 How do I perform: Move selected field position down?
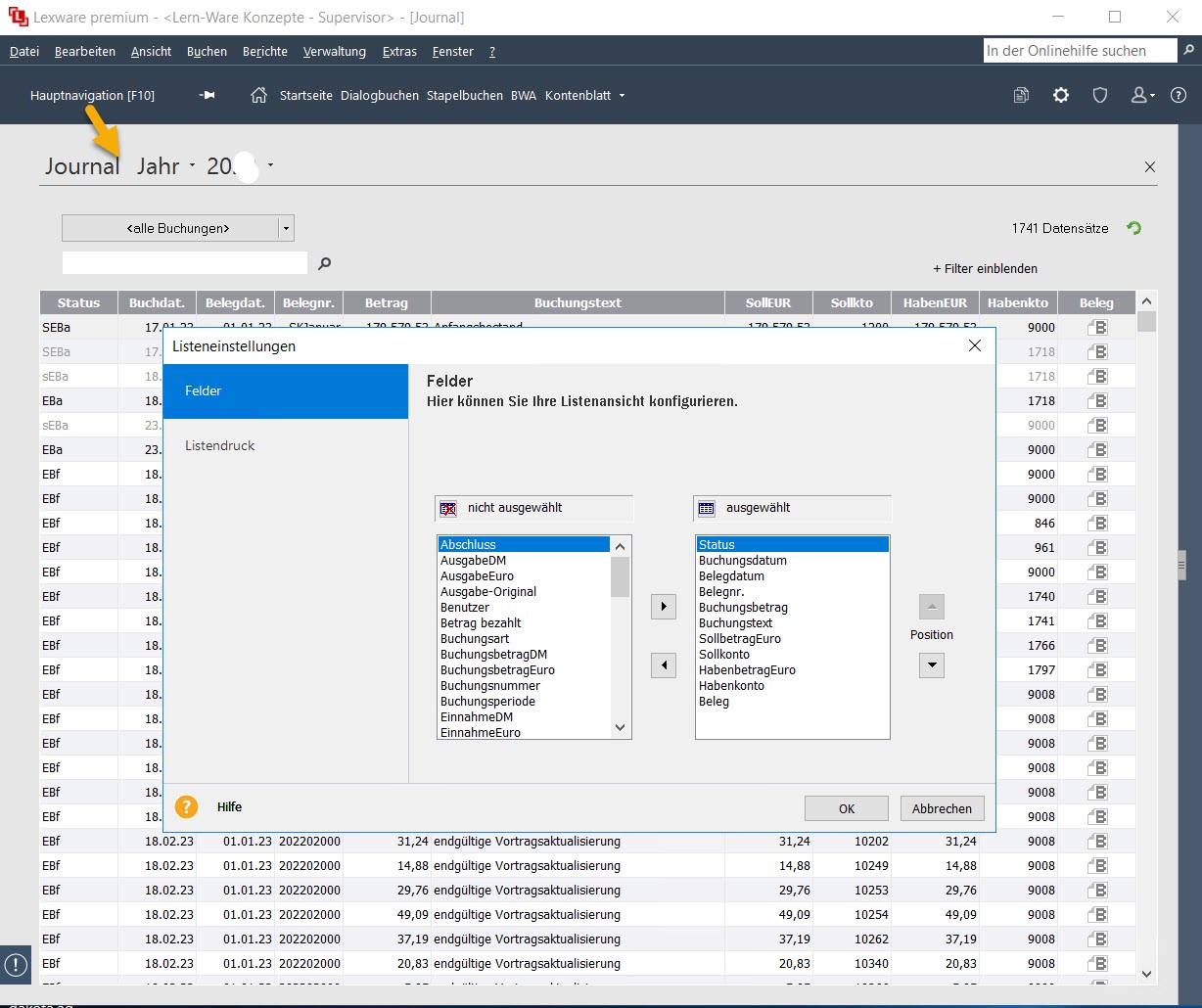point(932,665)
